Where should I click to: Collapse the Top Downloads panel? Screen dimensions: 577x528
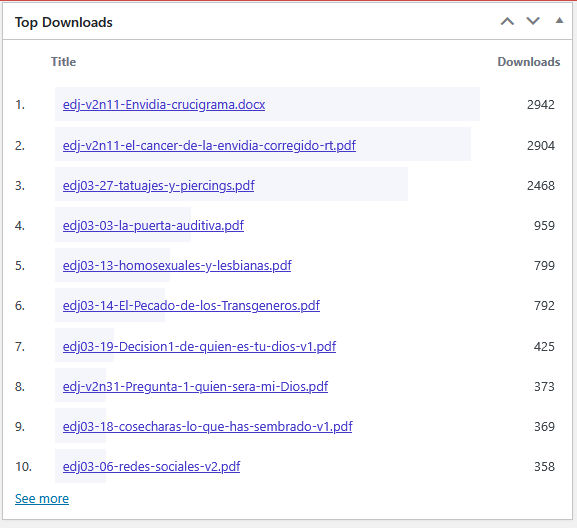pyautogui.click(x=559, y=21)
